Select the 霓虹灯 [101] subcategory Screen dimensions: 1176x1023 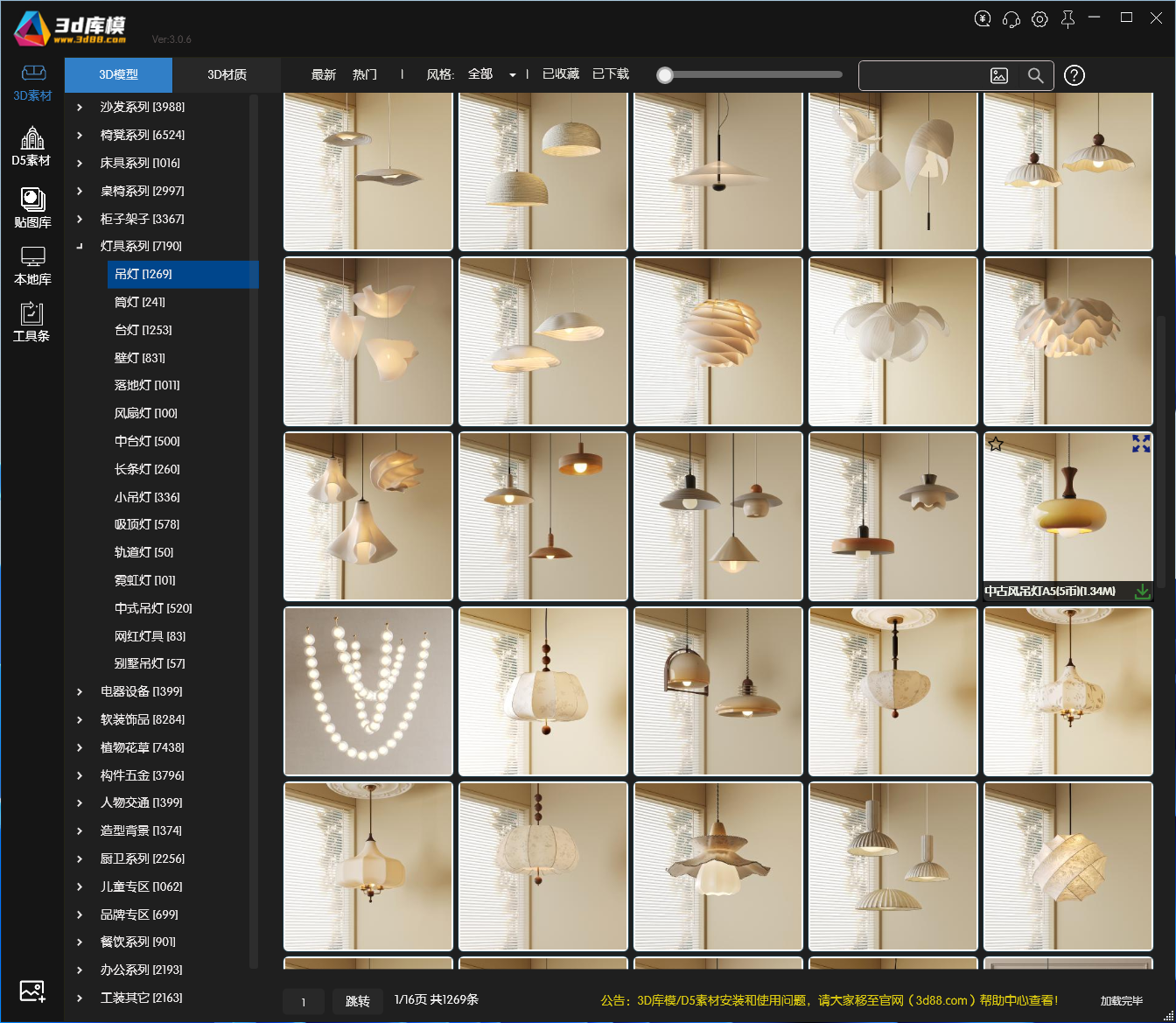click(145, 580)
